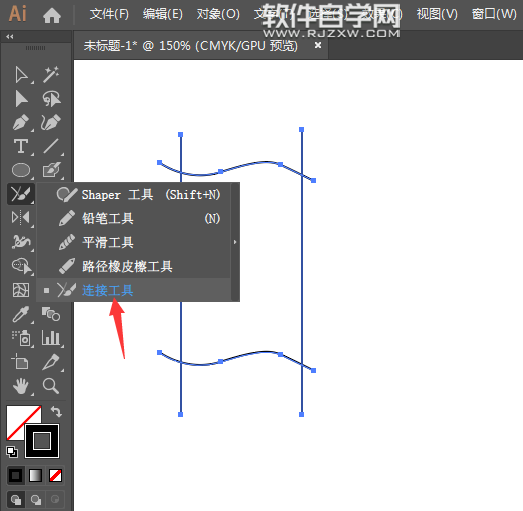Click the Home icon

52,15
